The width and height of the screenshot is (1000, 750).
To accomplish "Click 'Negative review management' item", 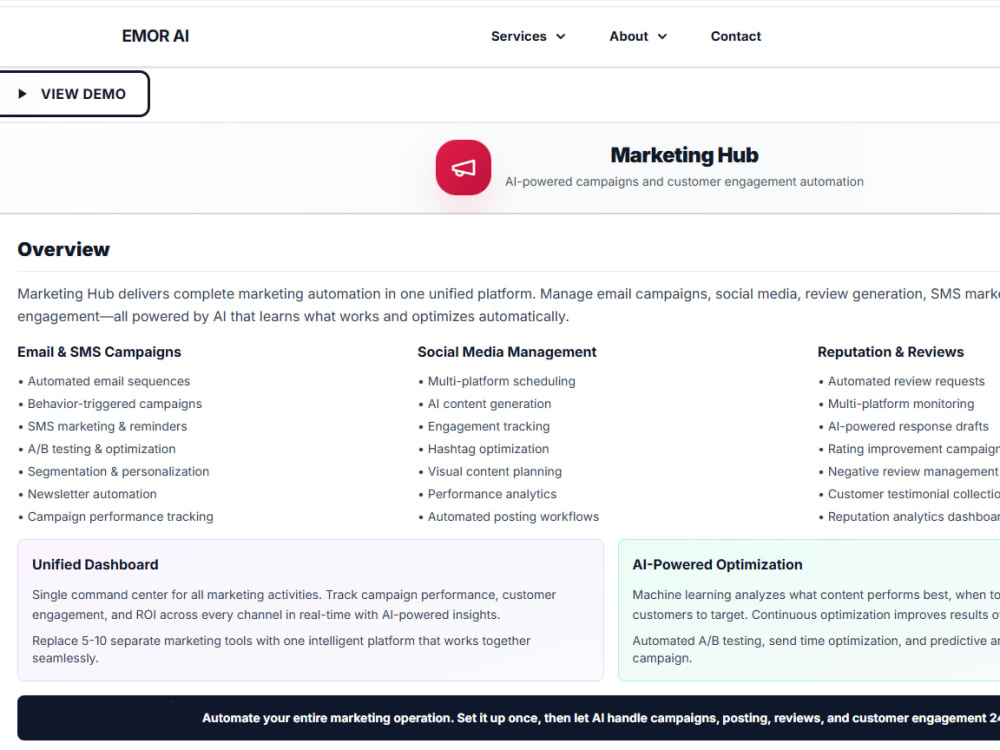I will 913,472.
